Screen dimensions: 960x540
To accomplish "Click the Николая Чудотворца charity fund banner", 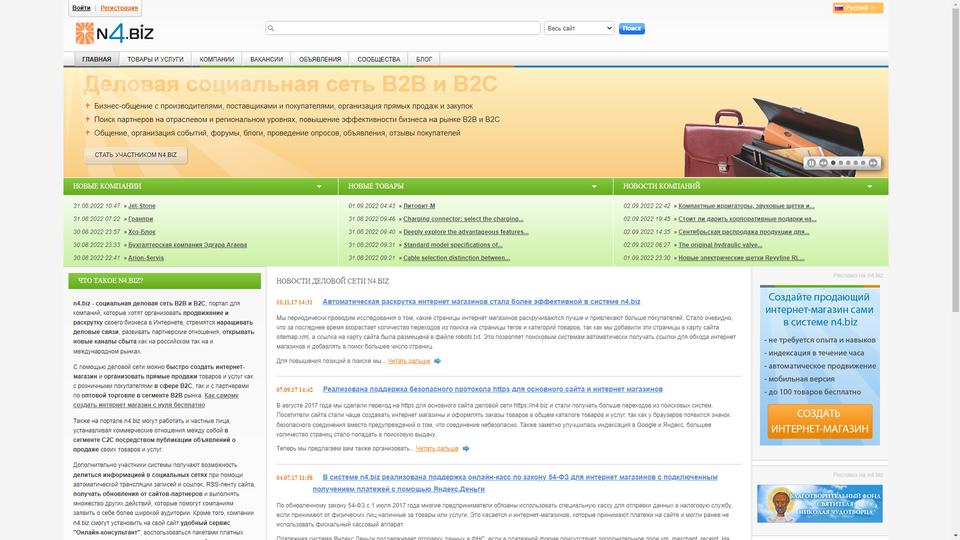I will click(819, 503).
